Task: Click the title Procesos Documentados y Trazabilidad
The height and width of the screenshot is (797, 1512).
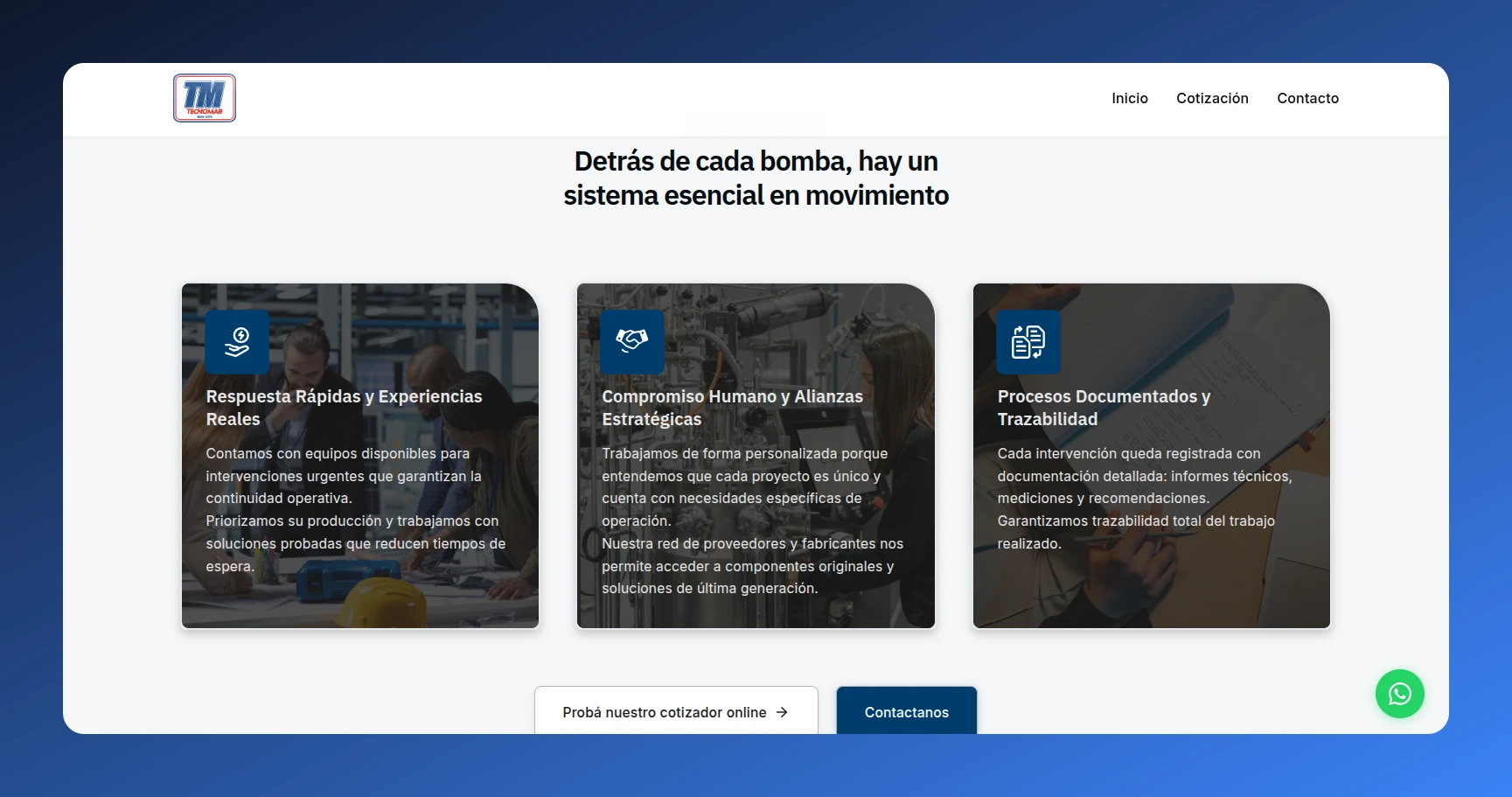Action: [1104, 408]
